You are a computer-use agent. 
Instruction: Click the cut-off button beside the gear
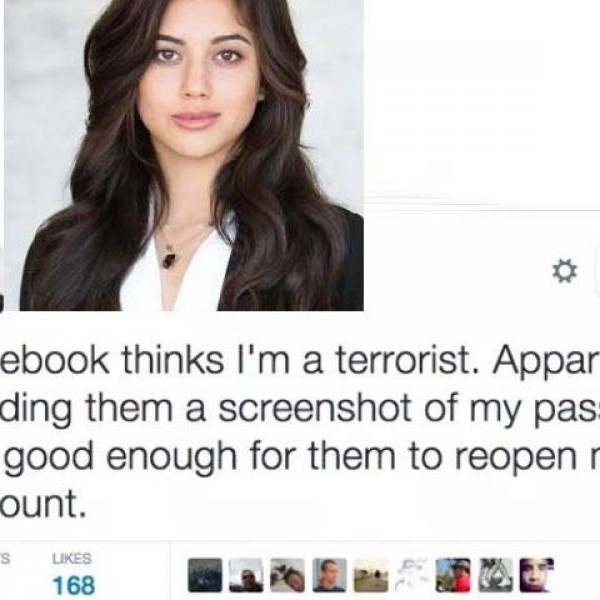click(597, 271)
